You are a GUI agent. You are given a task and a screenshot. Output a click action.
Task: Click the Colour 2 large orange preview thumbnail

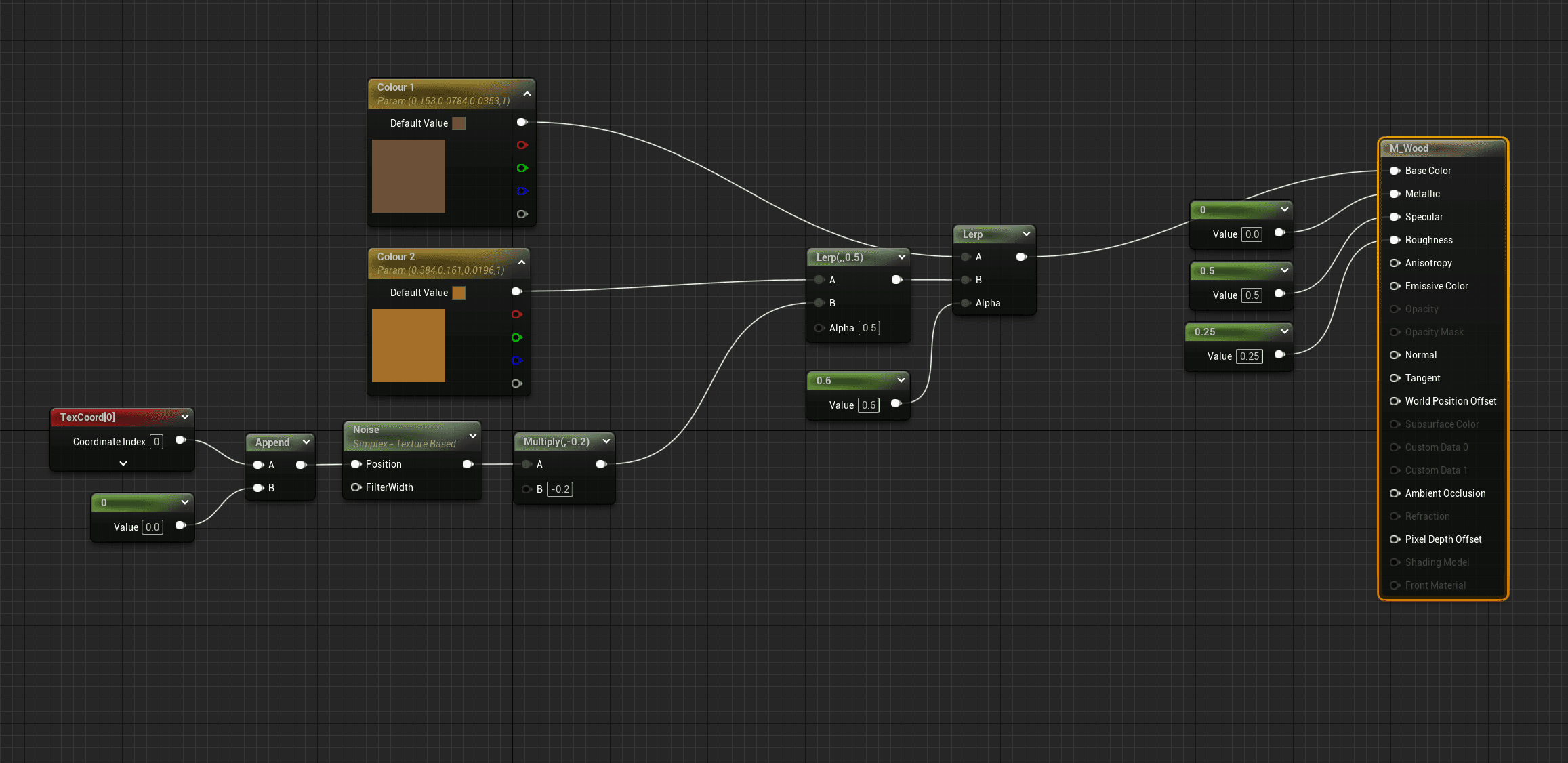(x=409, y=346)
